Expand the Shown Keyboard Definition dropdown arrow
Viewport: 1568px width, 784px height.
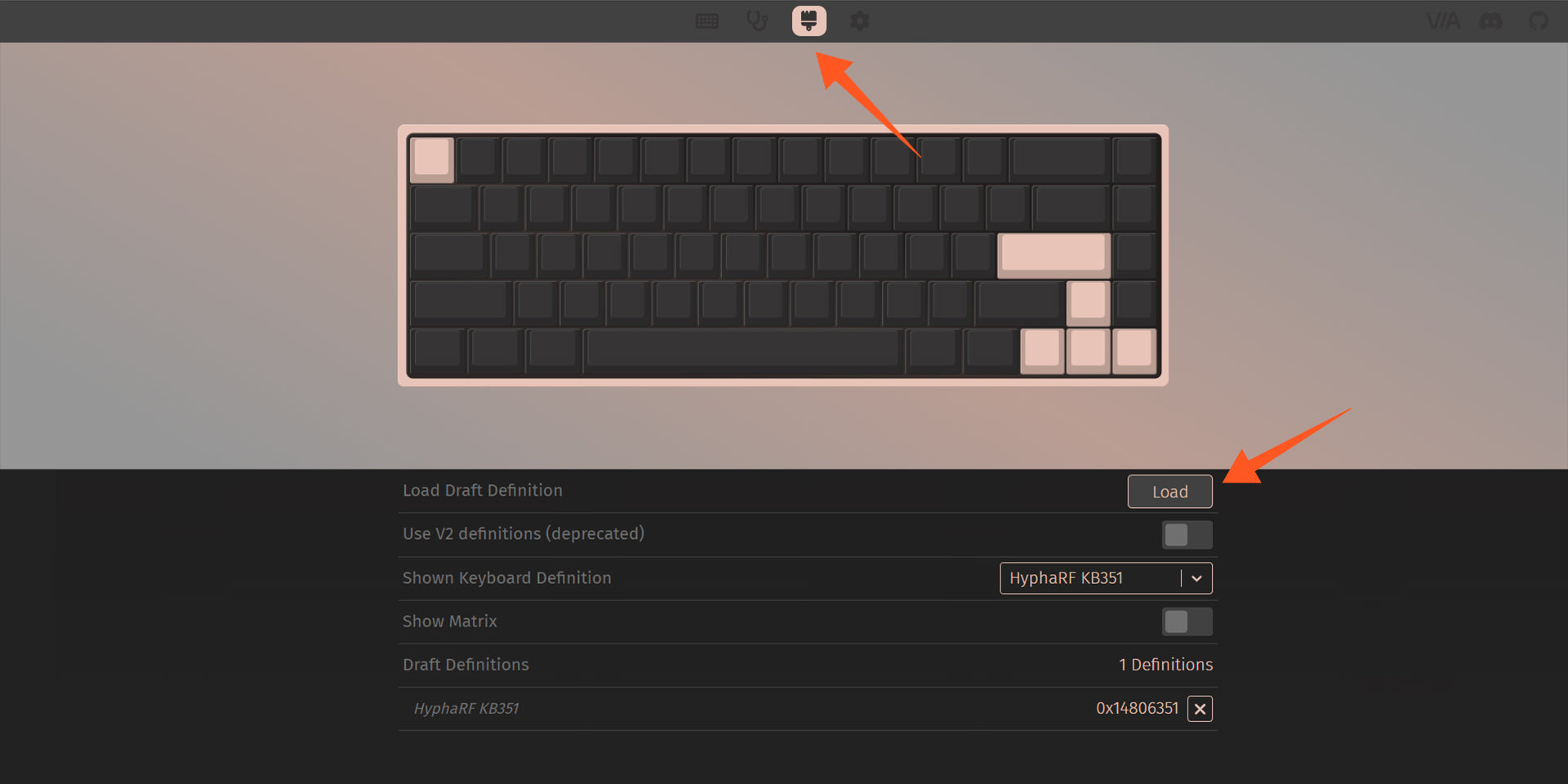click(x=1196, y=578)
